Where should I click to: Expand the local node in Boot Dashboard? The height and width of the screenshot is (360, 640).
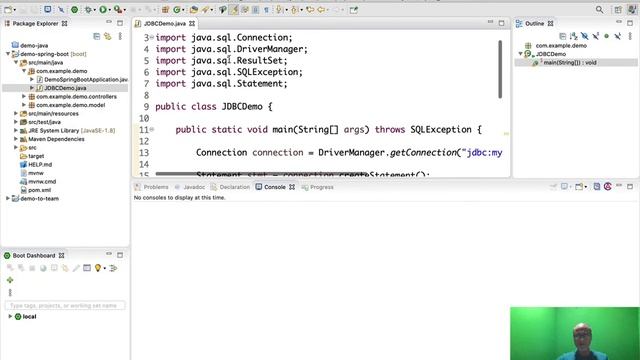tap(10, 316)
